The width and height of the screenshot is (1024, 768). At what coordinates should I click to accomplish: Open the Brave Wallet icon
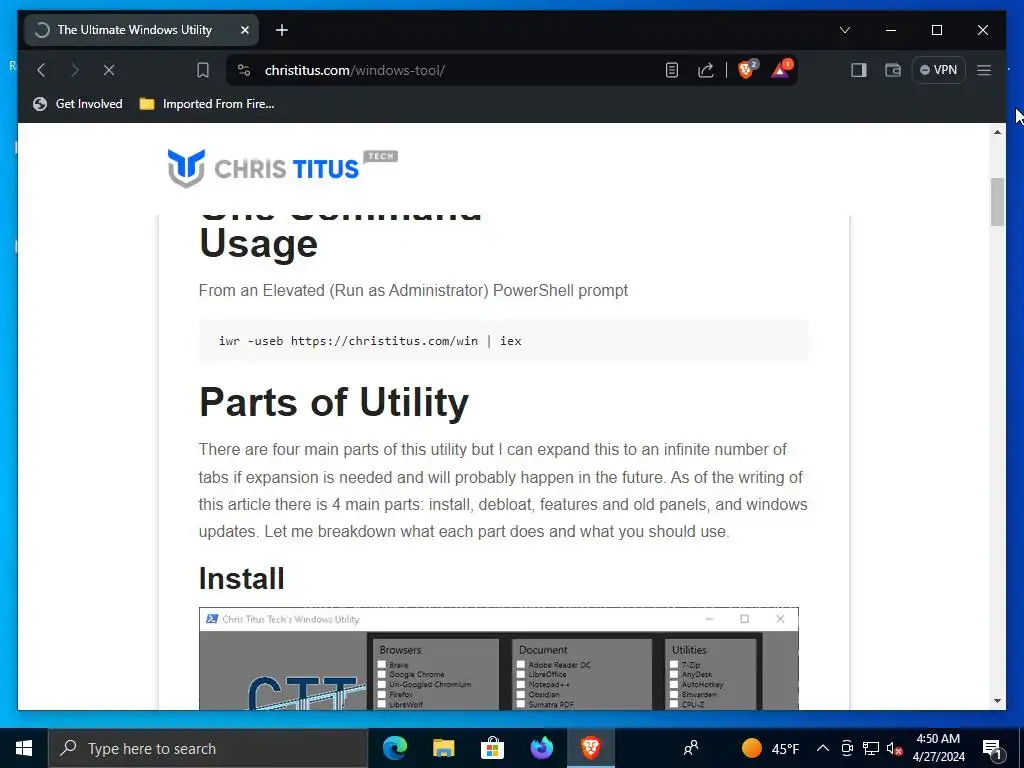[x=892, y=70]
